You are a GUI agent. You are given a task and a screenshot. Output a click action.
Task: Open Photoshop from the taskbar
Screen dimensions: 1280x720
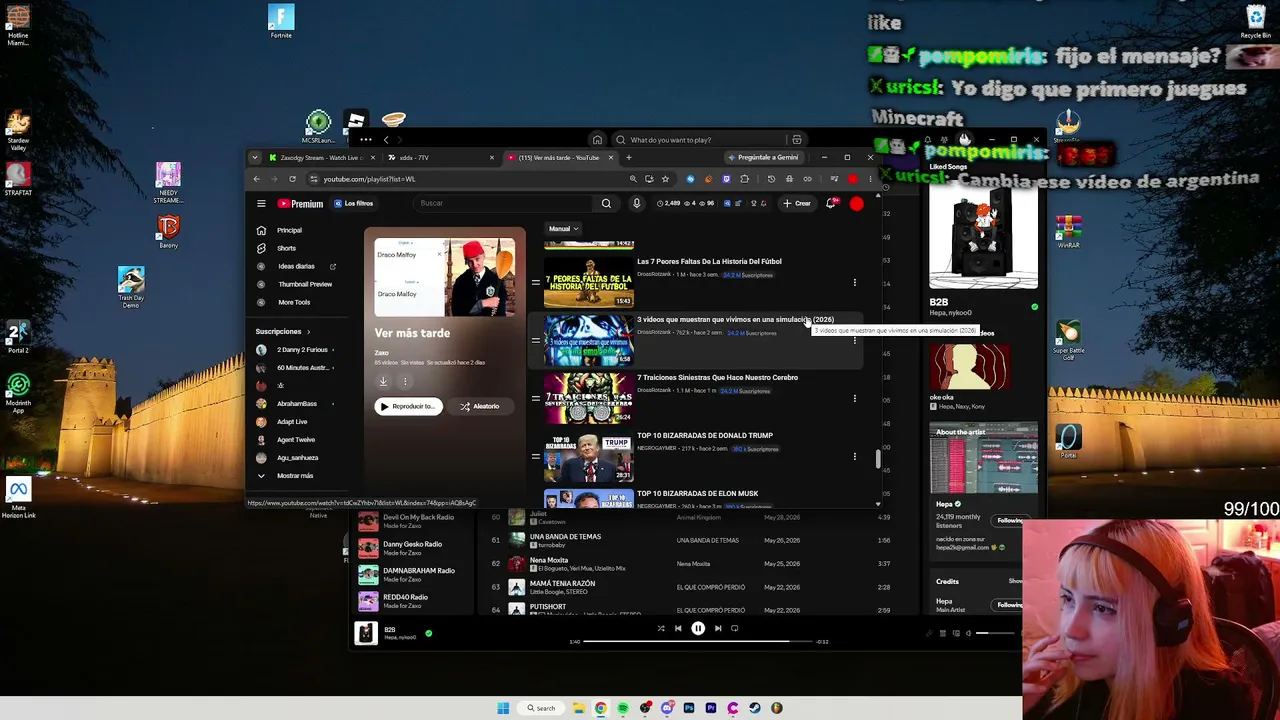(x=689, y=708)
